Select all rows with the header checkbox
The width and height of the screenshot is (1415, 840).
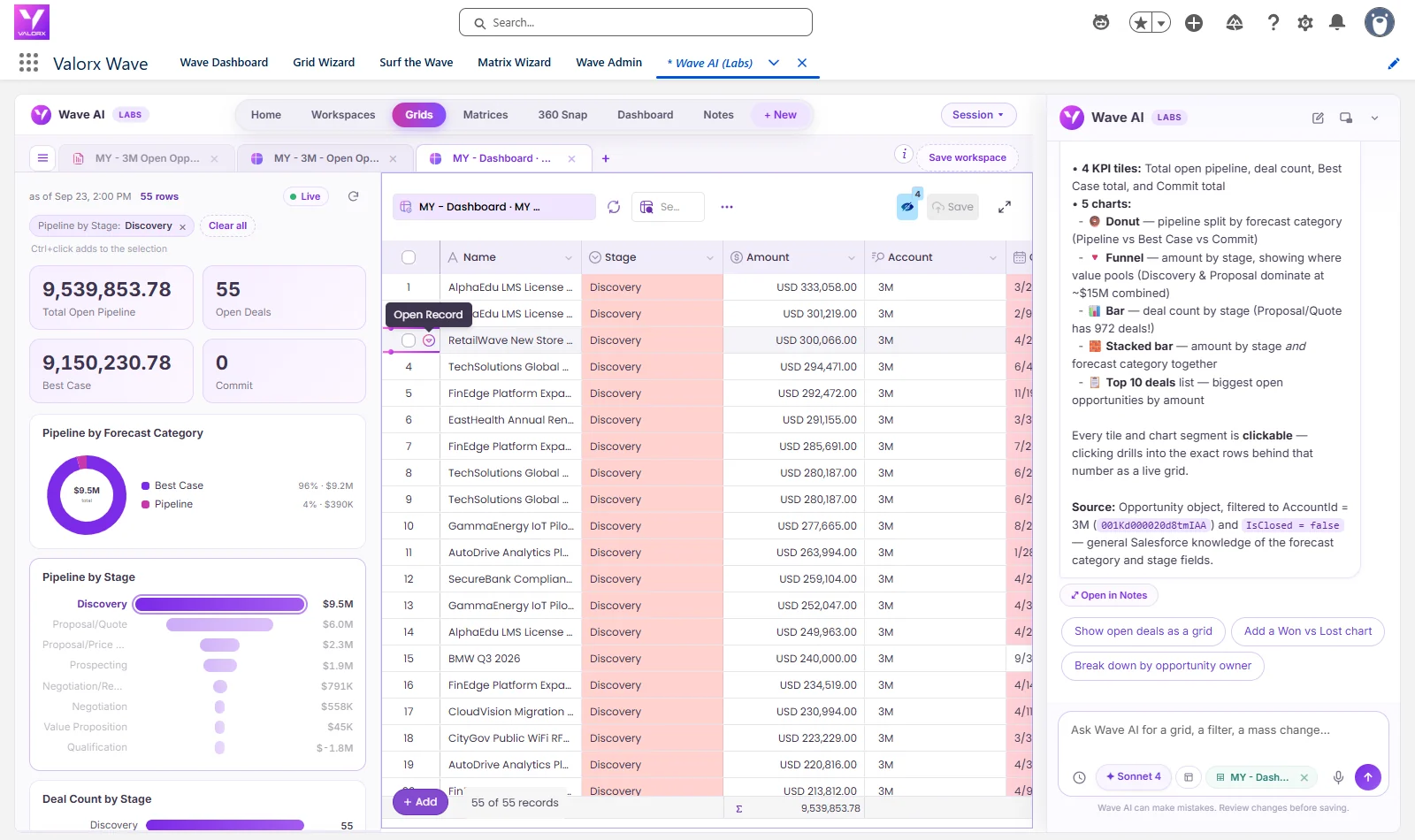(409, 257)
